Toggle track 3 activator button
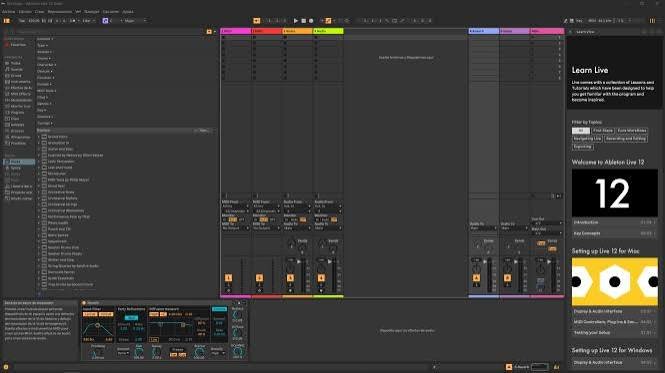665x373 pixels. tap(290, 278)
